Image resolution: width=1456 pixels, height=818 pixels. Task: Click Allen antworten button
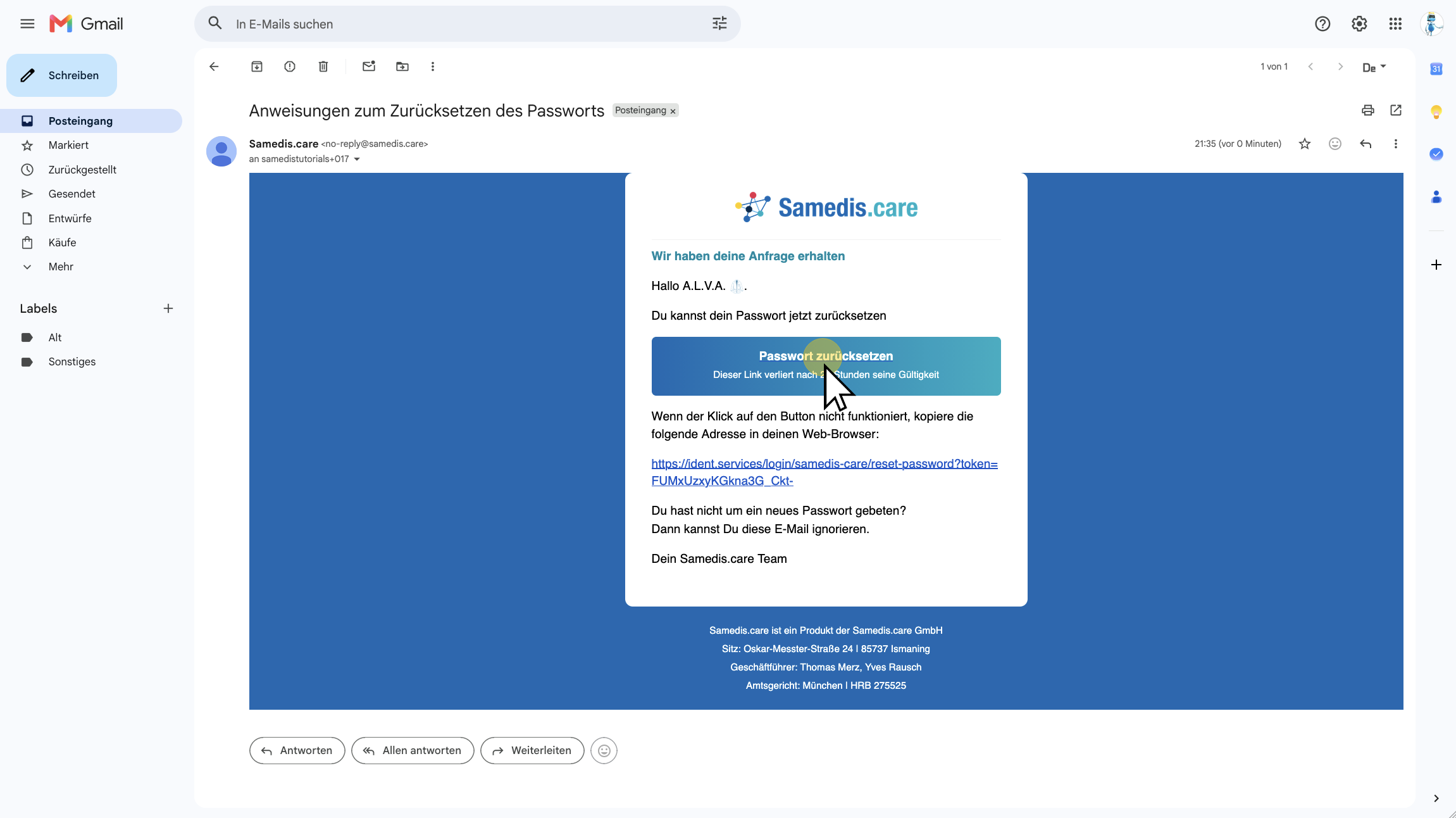point(413,750)
